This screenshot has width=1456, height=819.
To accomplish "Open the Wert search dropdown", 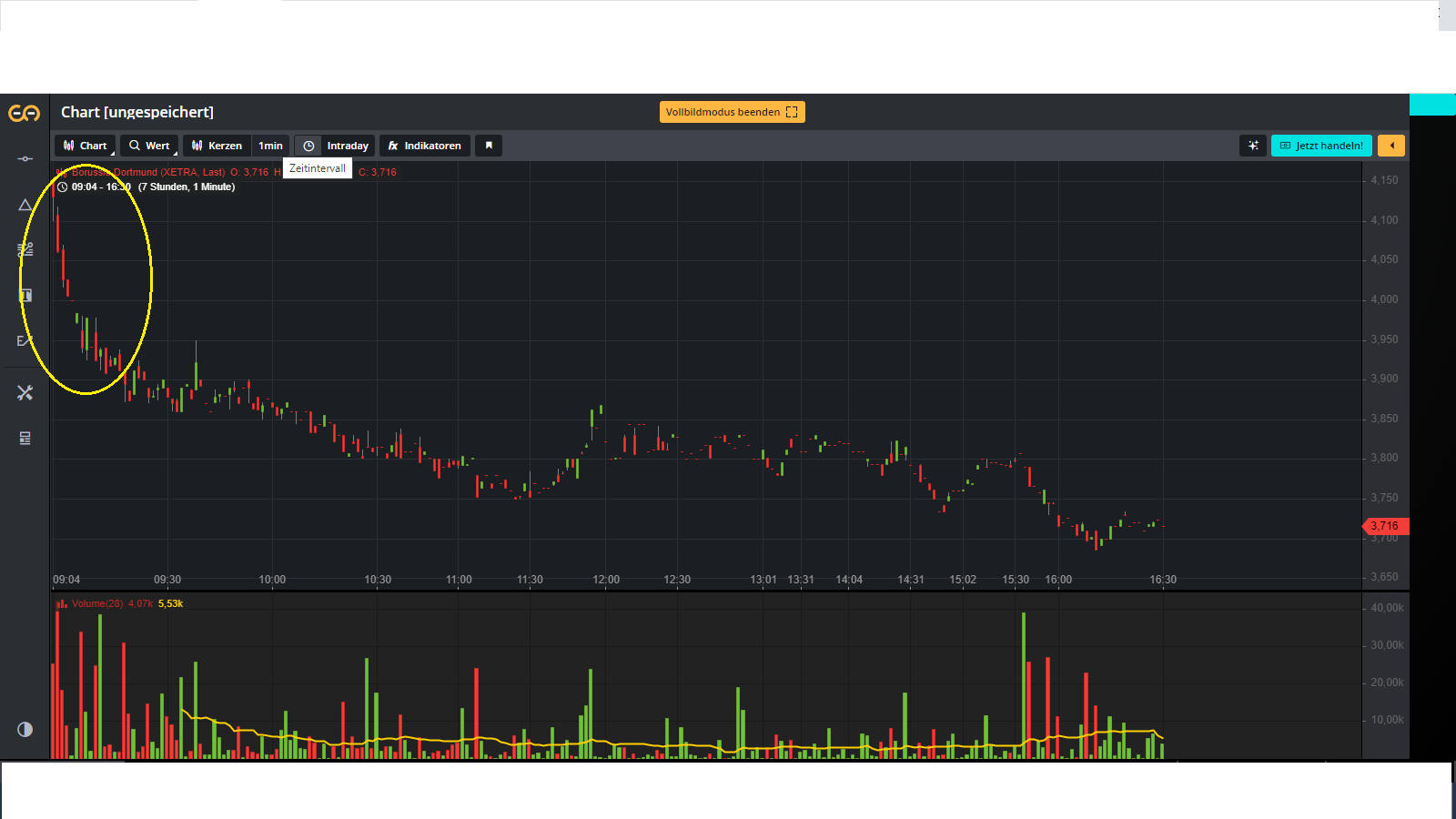I will point(149,146).
